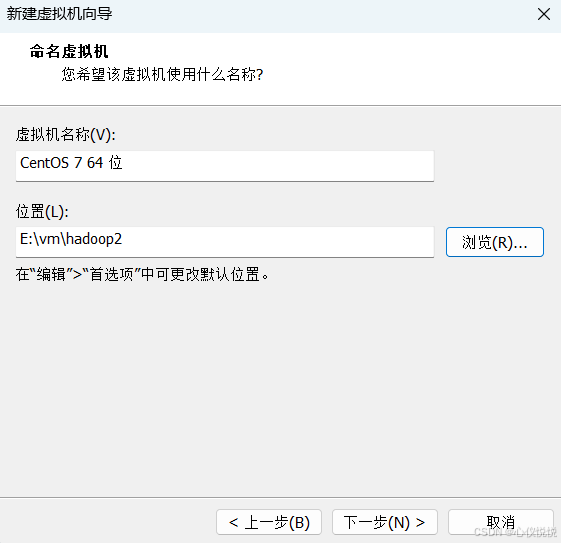This screenshot has width=561, height=543.
Task: Click the 虚拟机名称(V): label
Action: (x=65, y=135)
